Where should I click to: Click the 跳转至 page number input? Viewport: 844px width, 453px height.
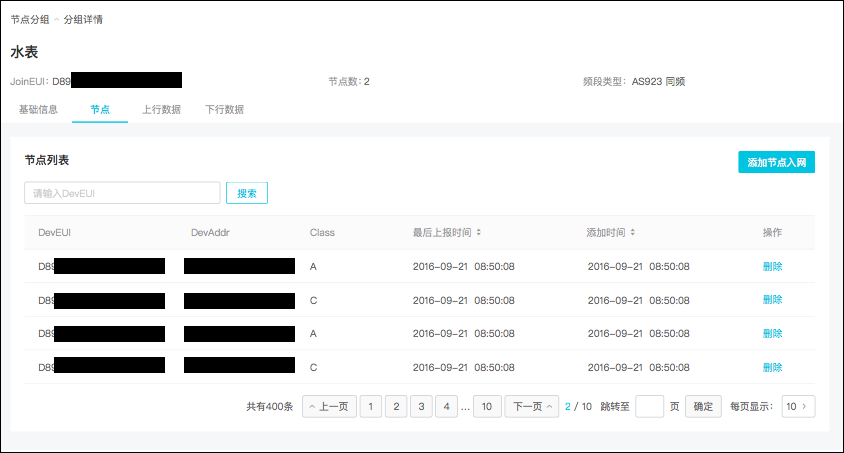[649, 406]
